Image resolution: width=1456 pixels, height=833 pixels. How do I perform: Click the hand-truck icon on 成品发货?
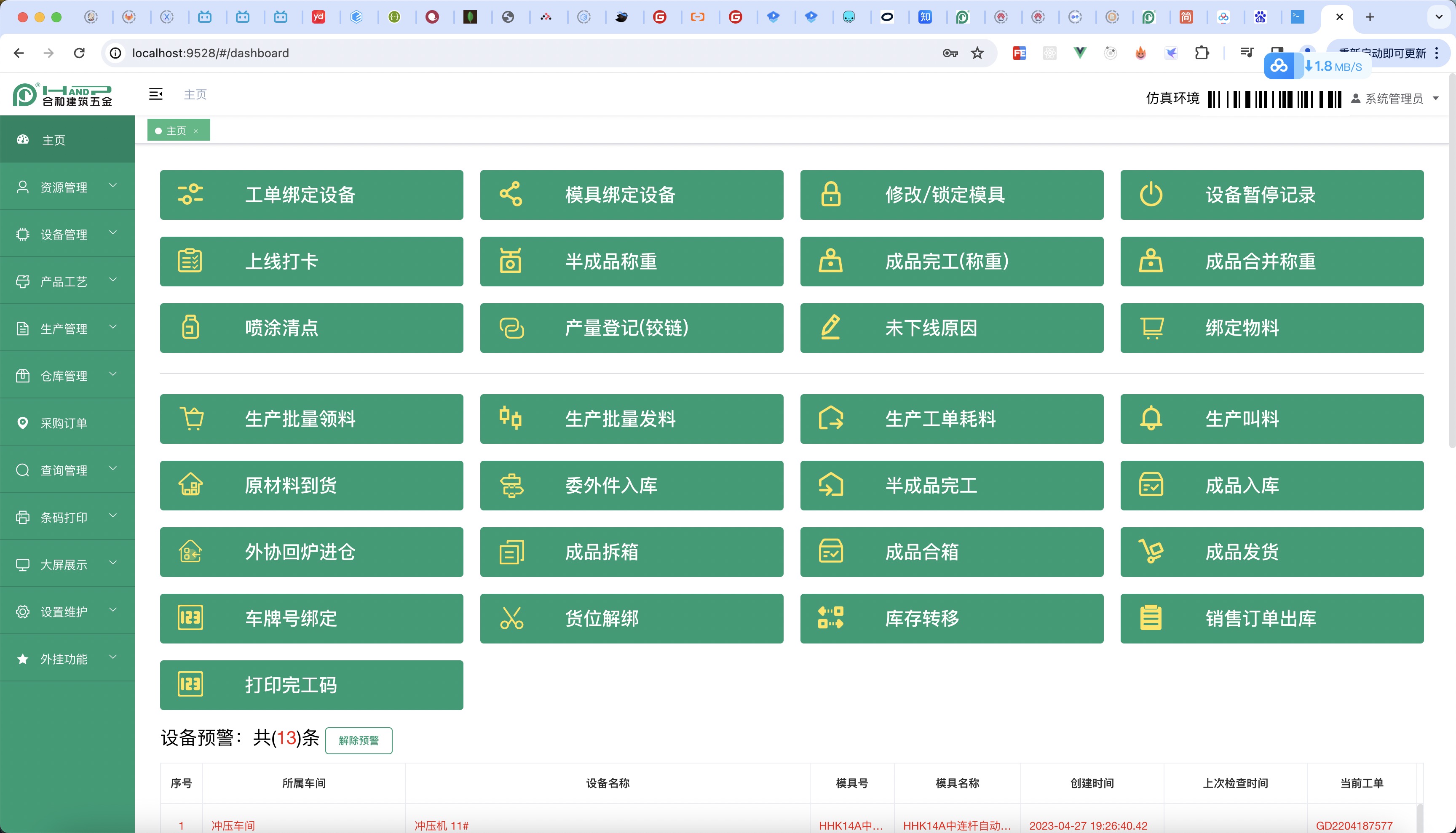[1151, 552]
